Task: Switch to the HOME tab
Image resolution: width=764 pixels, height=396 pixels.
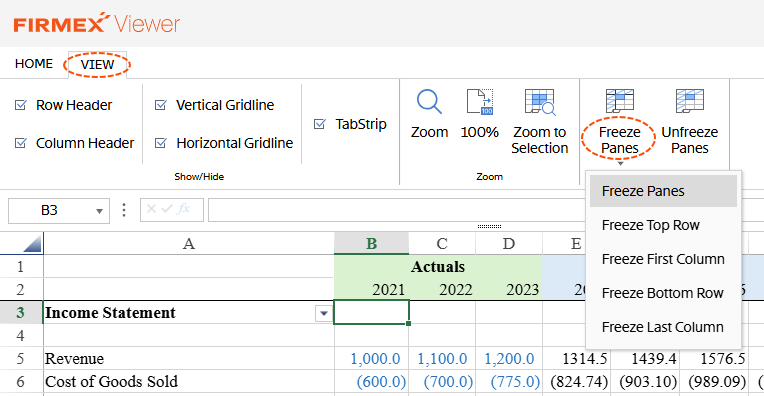Action: pos(34,64)
